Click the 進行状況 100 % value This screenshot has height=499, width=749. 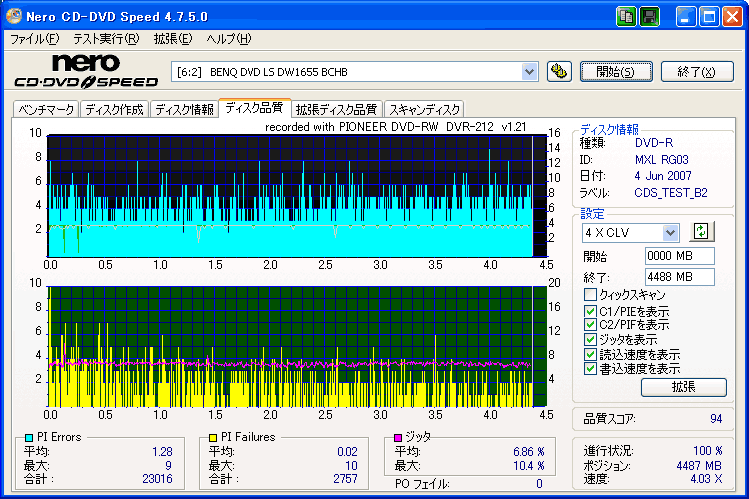707,451
